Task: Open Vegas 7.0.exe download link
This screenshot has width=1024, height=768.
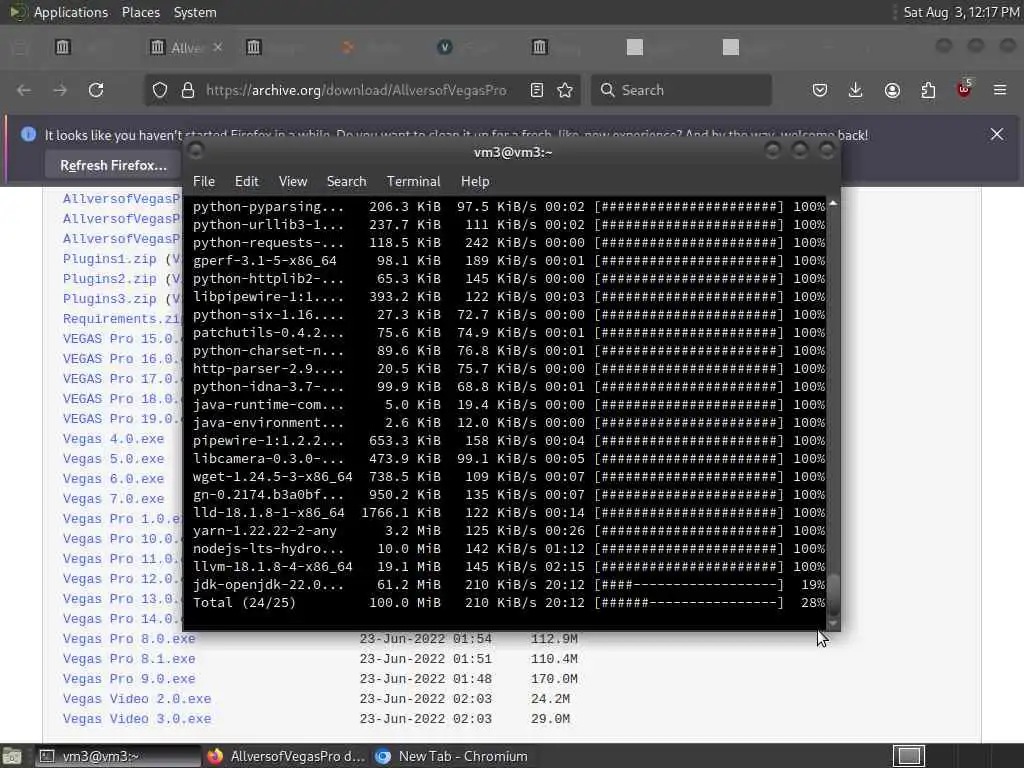Action: 114,499
